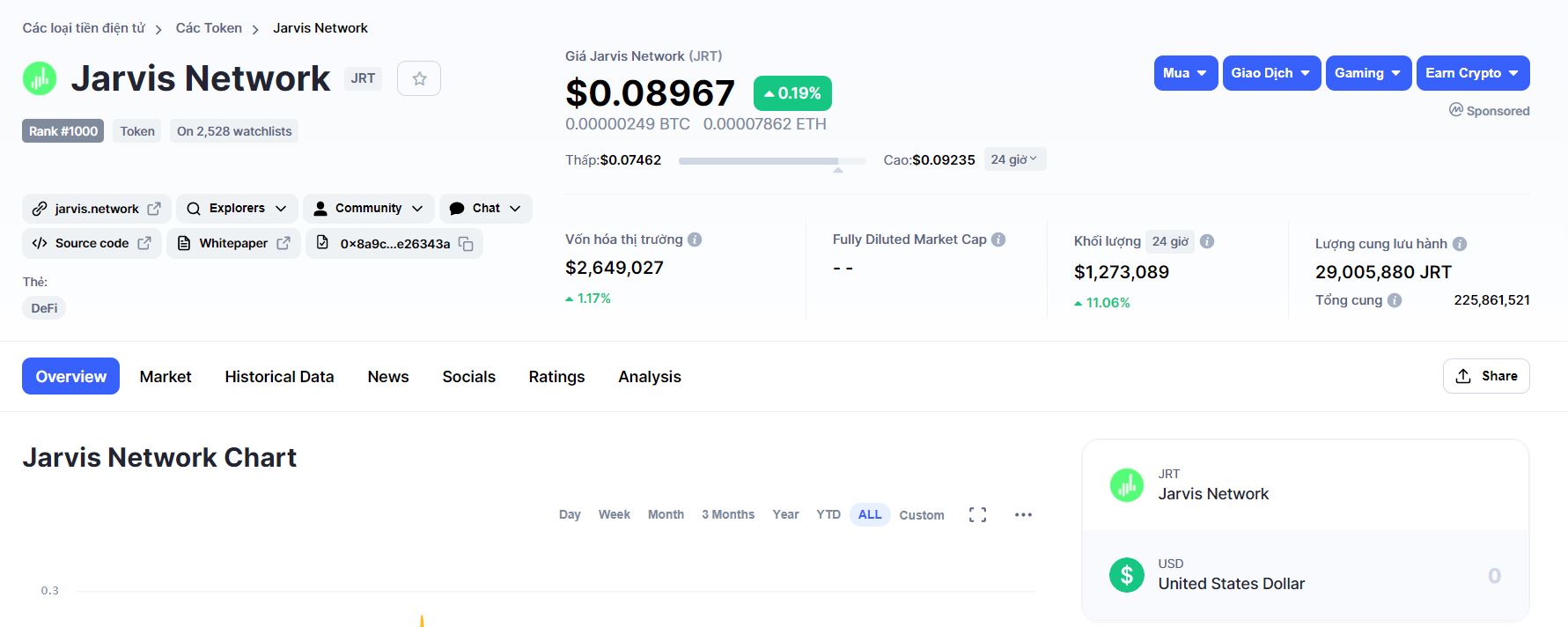Click the $1,273,089 volume value
1568x627 pixels.
1122,272
